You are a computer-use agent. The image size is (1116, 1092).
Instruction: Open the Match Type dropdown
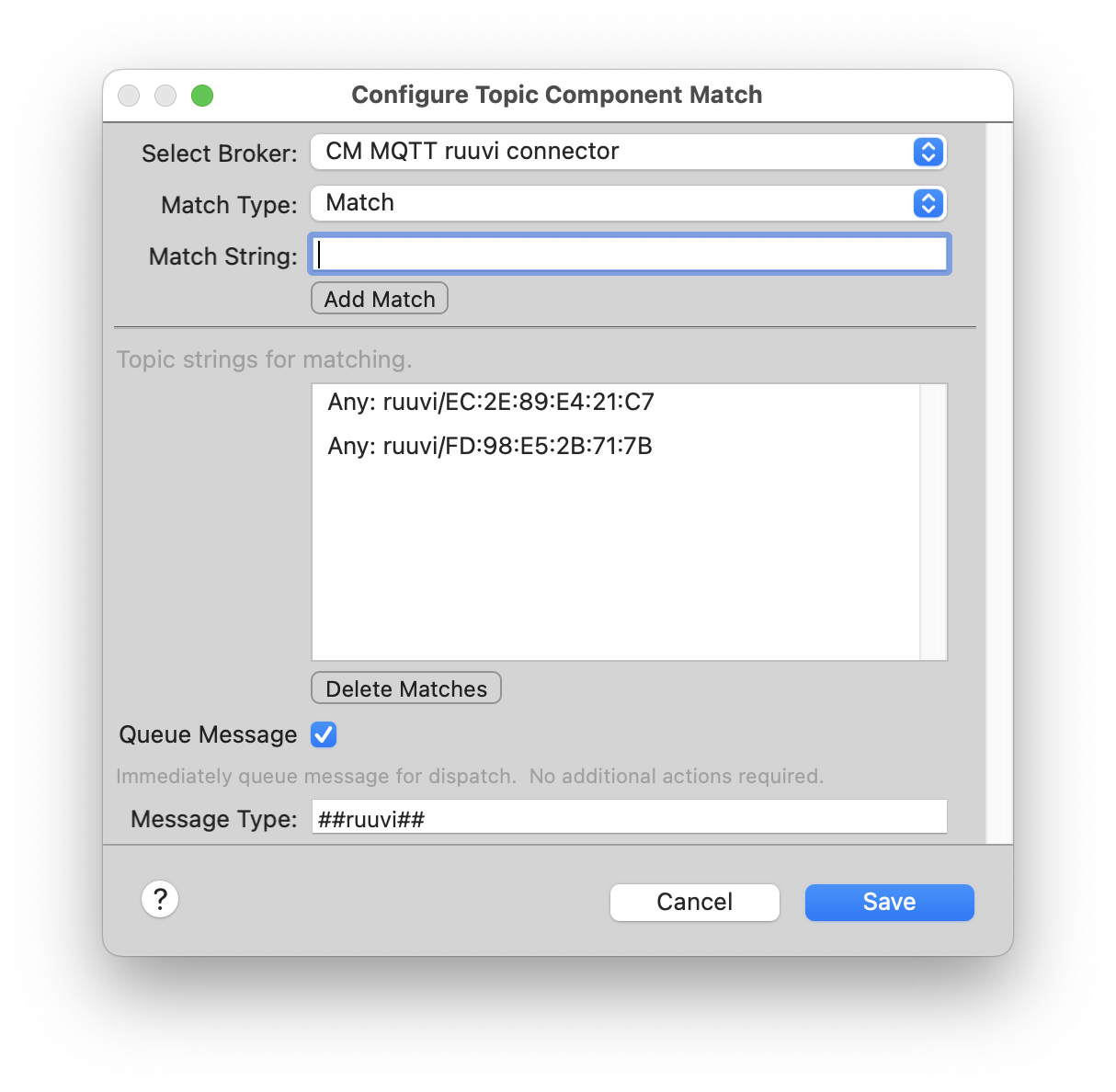(x=629, y=203)
